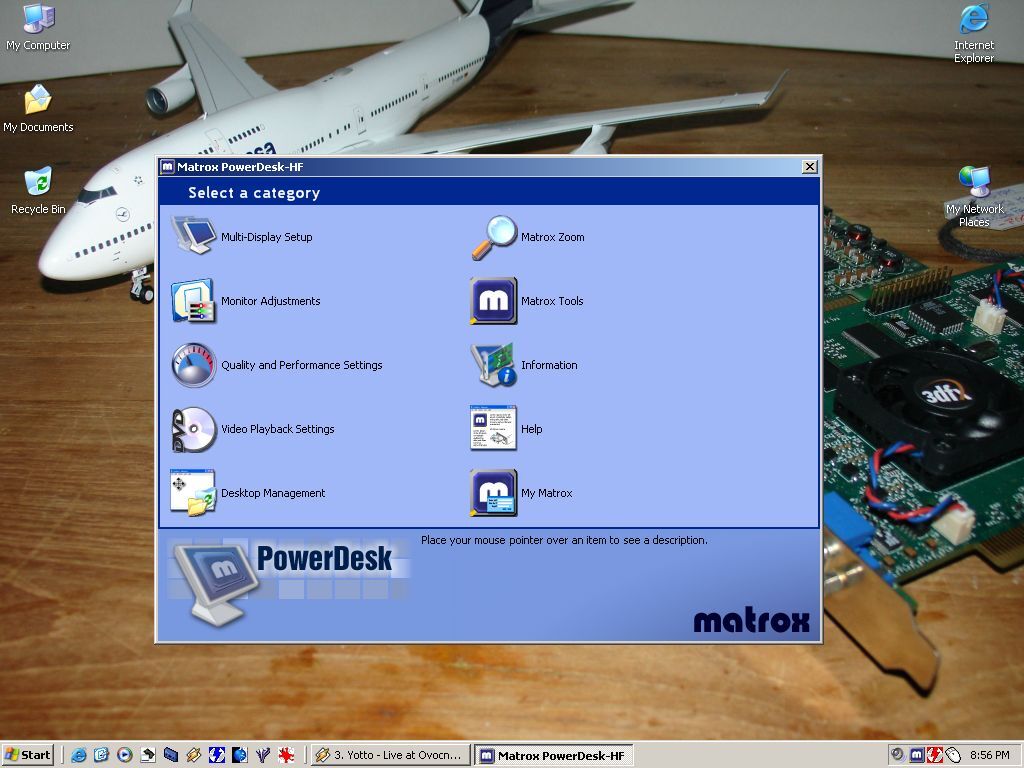Click Quality and Performance Settings label

pos(302,365)
